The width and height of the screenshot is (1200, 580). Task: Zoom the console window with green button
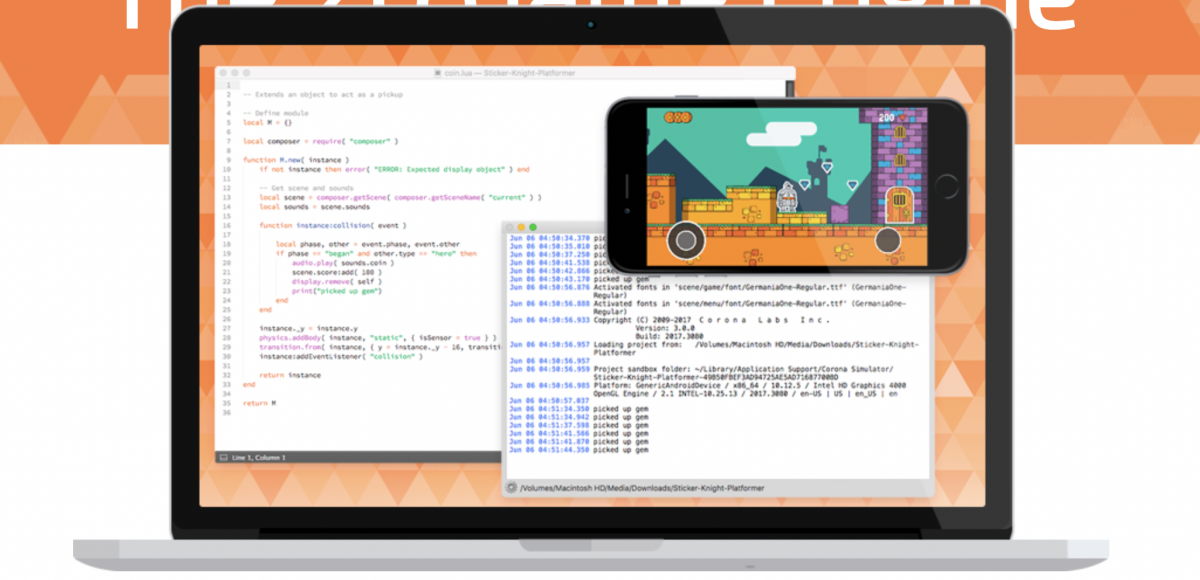(533, 228)
